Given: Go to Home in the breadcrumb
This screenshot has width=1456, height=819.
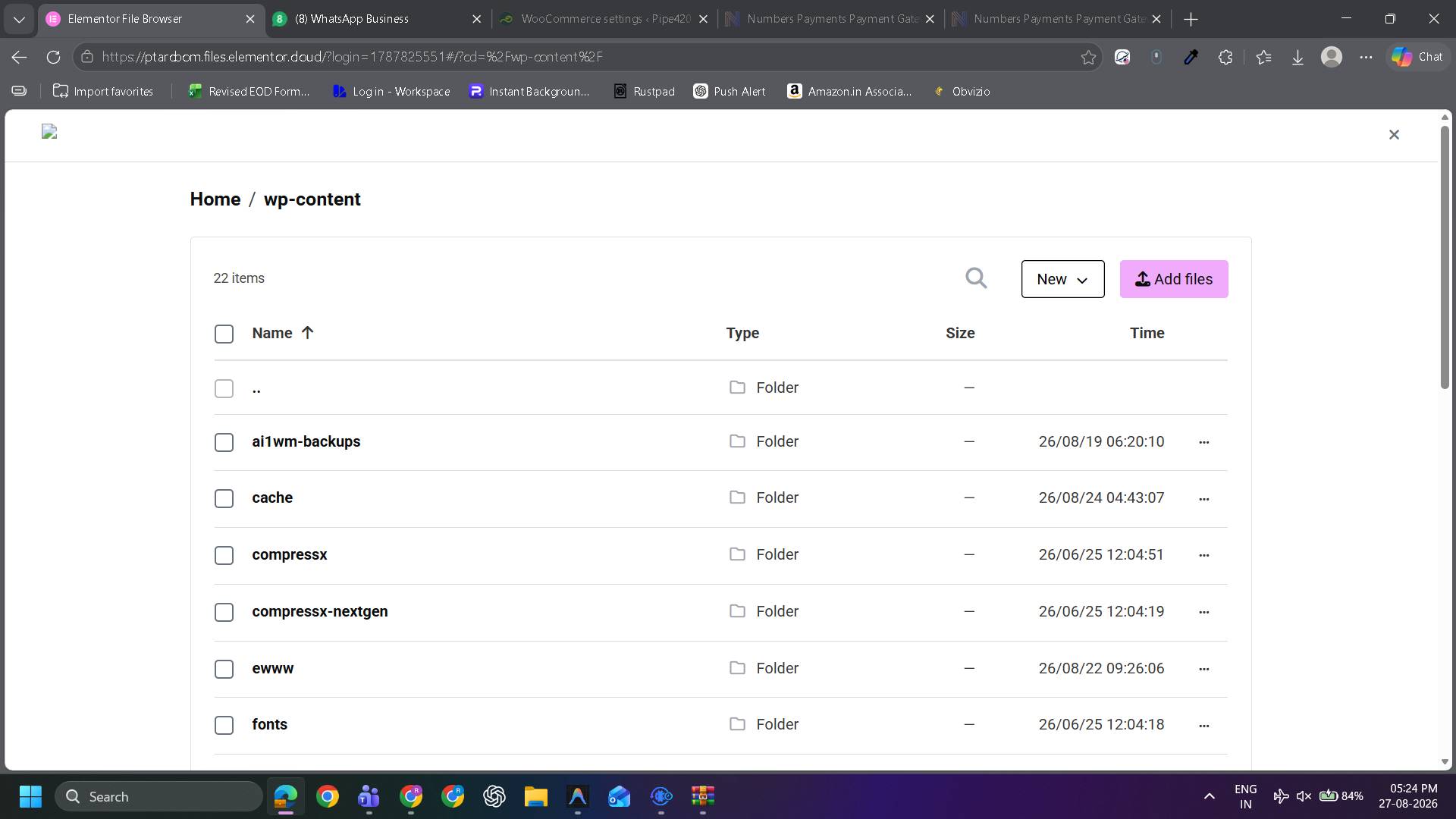Looking at the screenshot, I should pyautogui.click(x=215, y=199).
